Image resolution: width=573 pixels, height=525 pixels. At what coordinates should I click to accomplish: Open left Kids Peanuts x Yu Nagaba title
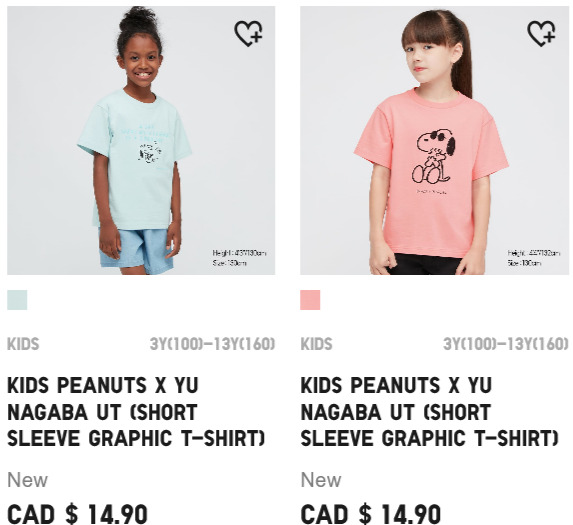pyautogui.click(x=136, y=412)
